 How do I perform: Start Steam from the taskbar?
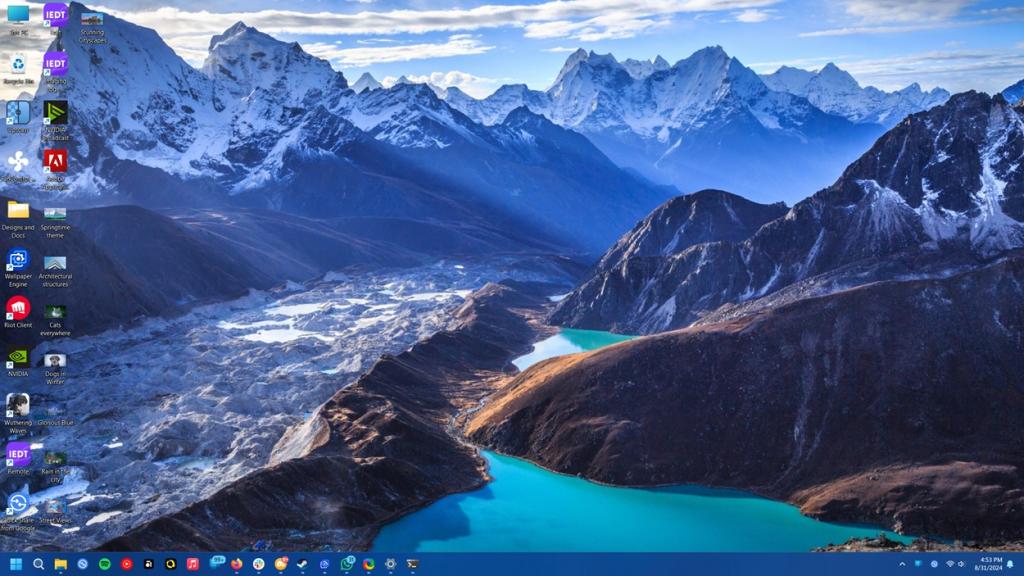[302, 565]
